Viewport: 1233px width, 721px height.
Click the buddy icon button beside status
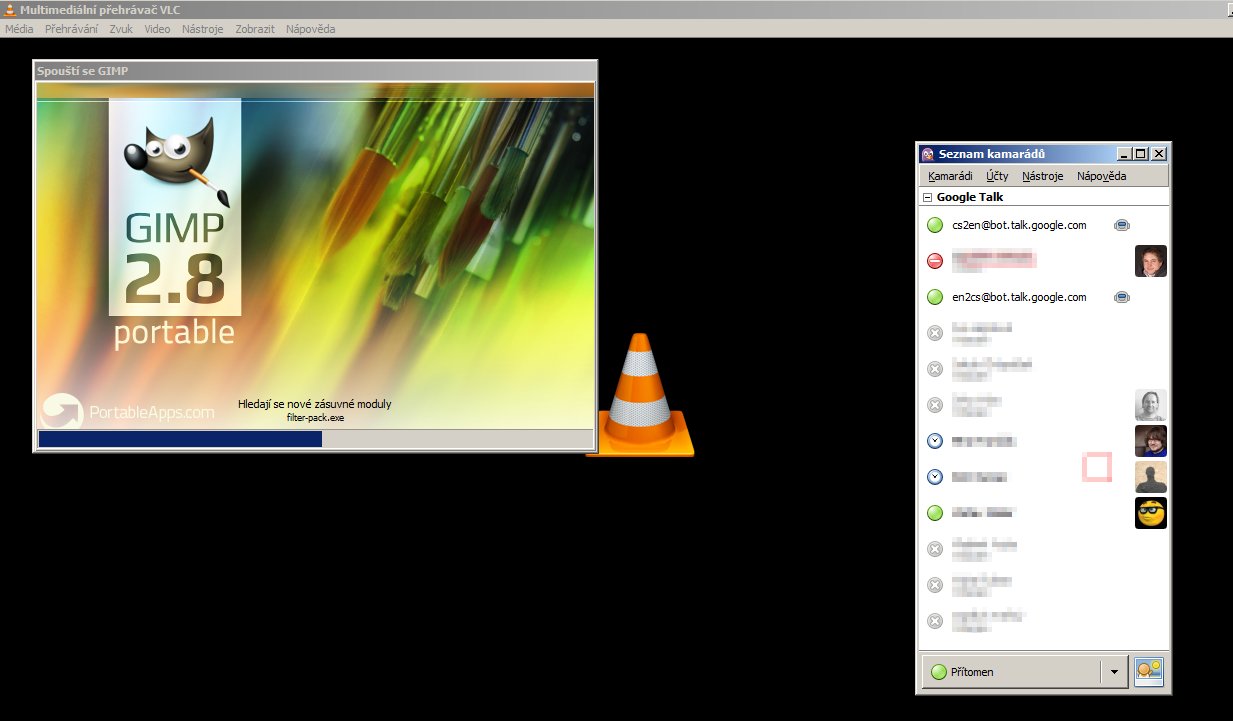coord(1149,672)
